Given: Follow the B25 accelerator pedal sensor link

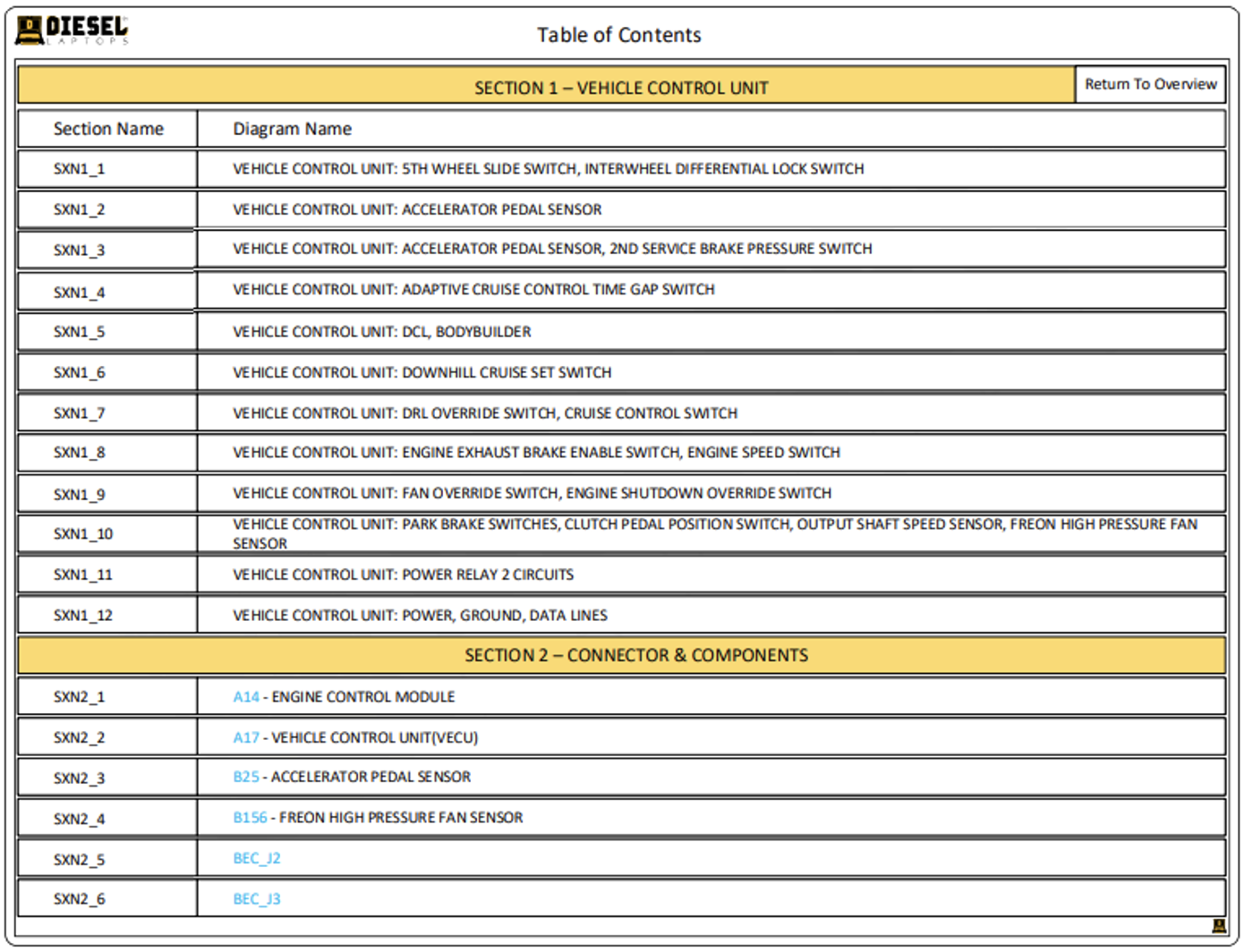Looking at the screenshot, I should coord(246,777).
